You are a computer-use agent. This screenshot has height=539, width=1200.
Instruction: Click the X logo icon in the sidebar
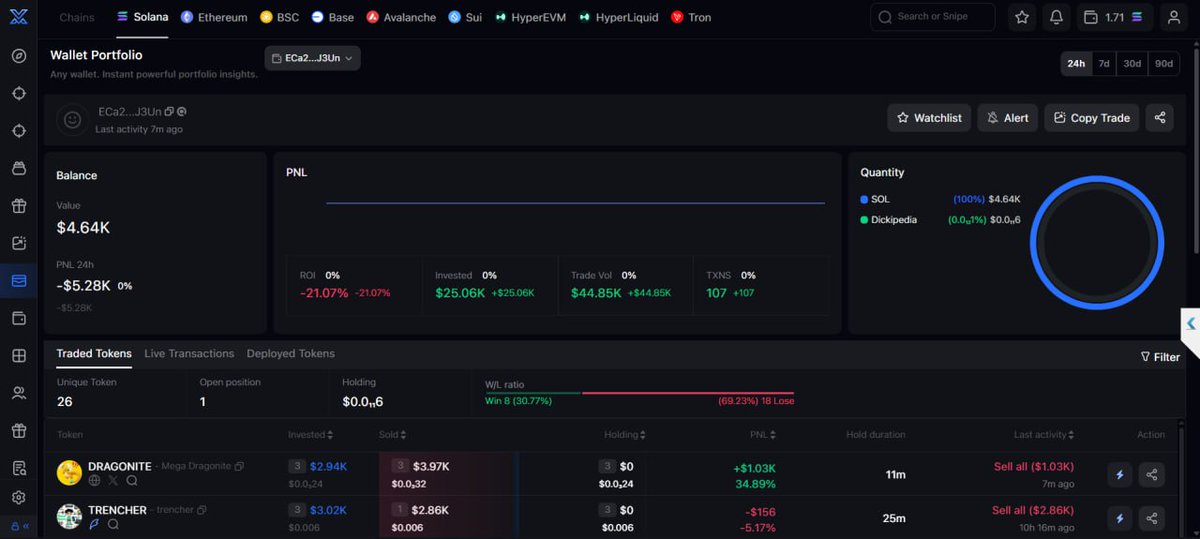(x=18, y=17)
